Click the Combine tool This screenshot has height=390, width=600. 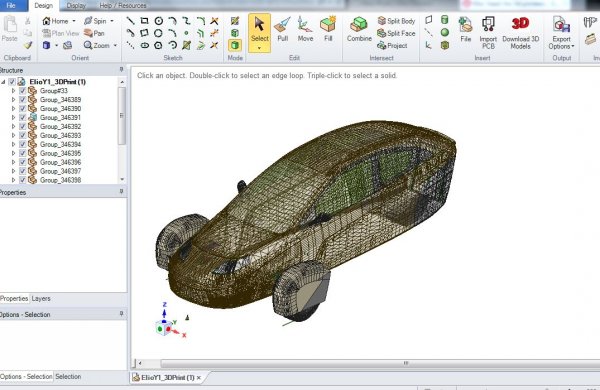point(359,29)
